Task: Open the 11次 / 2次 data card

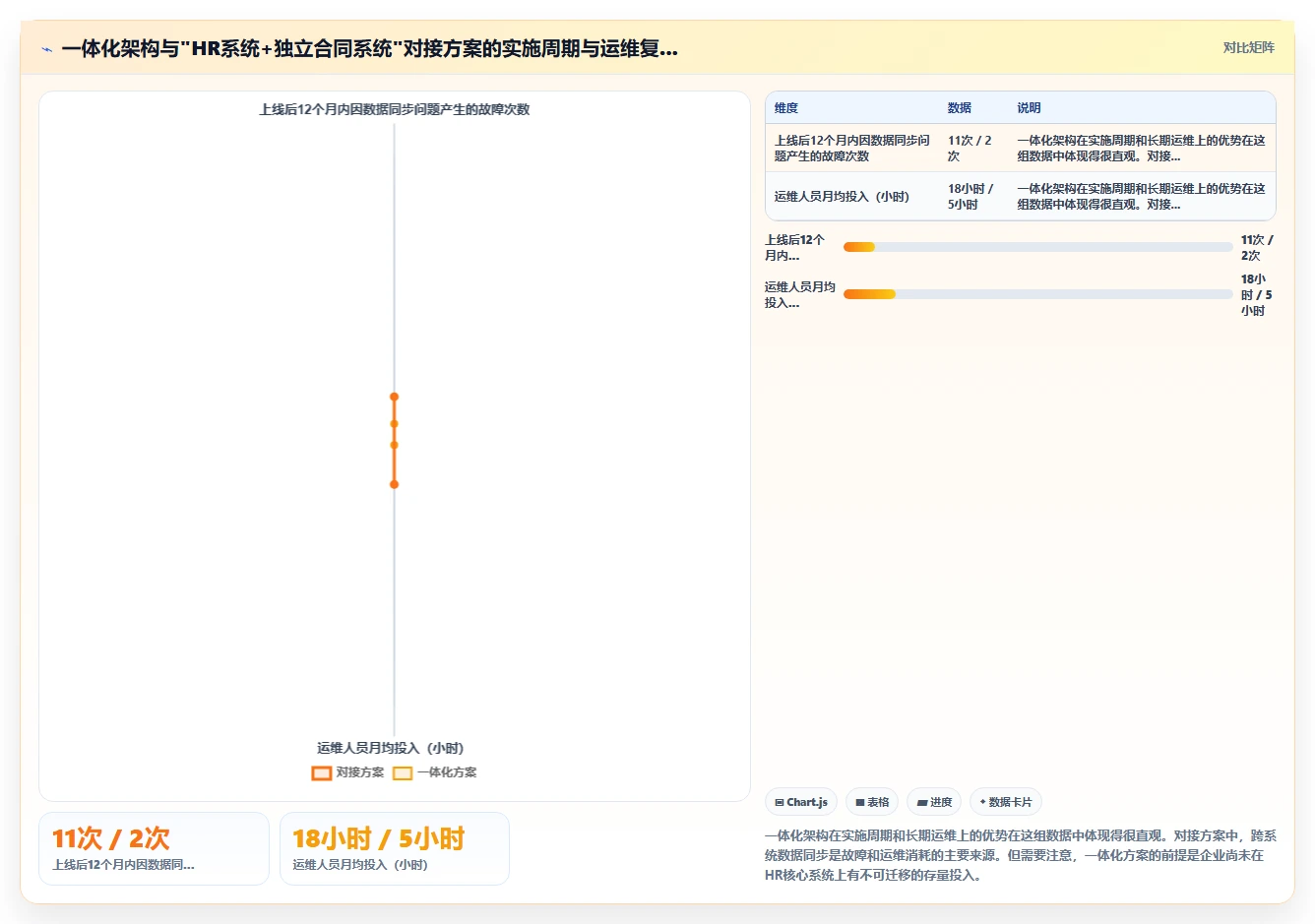Action: tap(154, 848)
